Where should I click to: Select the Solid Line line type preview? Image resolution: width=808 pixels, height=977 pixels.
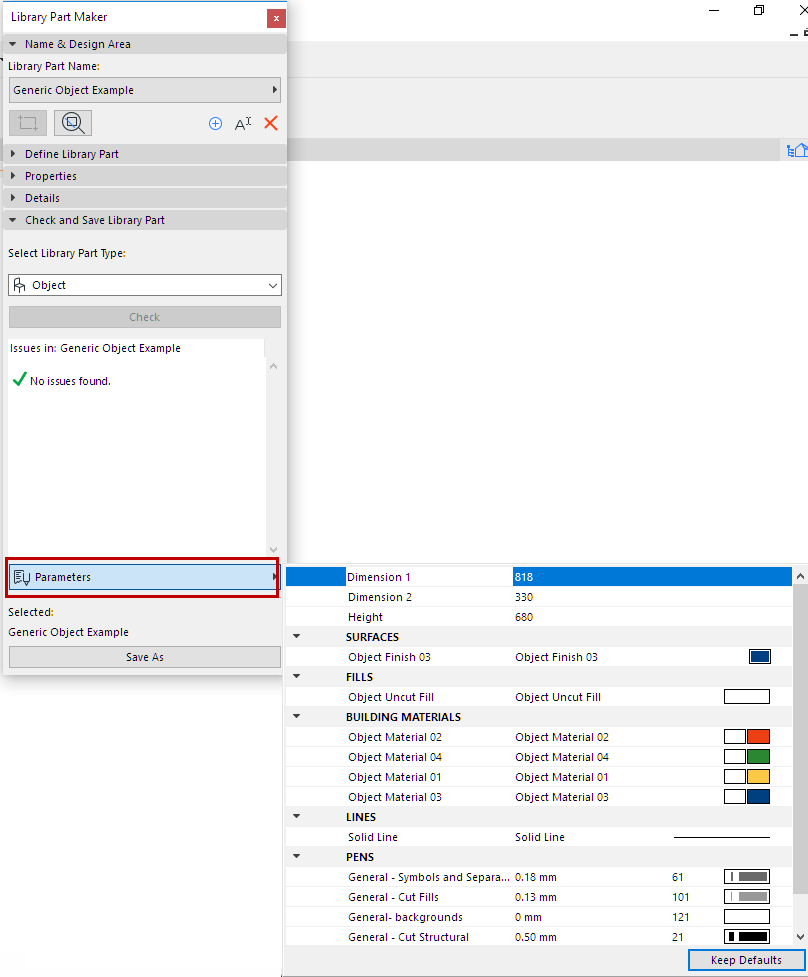click(719, 837)
